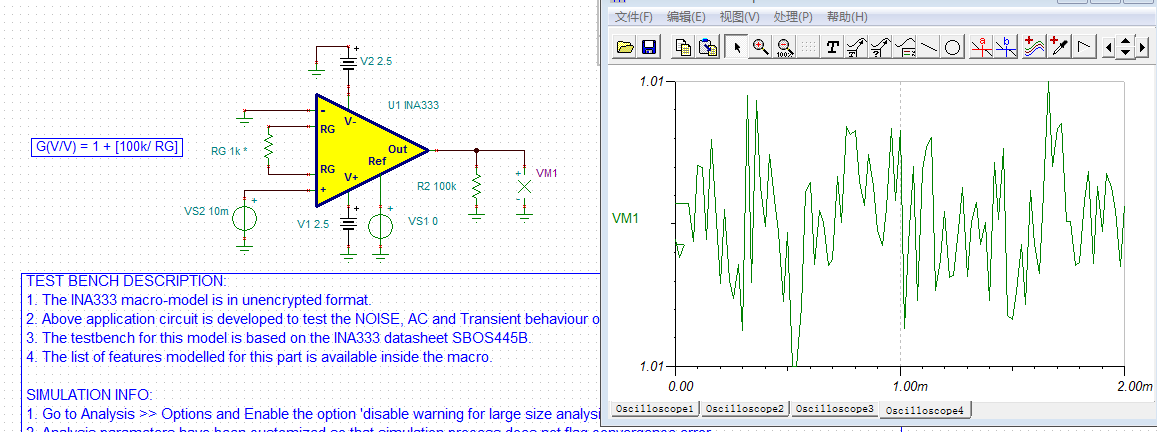1157x432 pixels.
Task: Click the VM1 curve label on the graph
Action: (626, 218)
